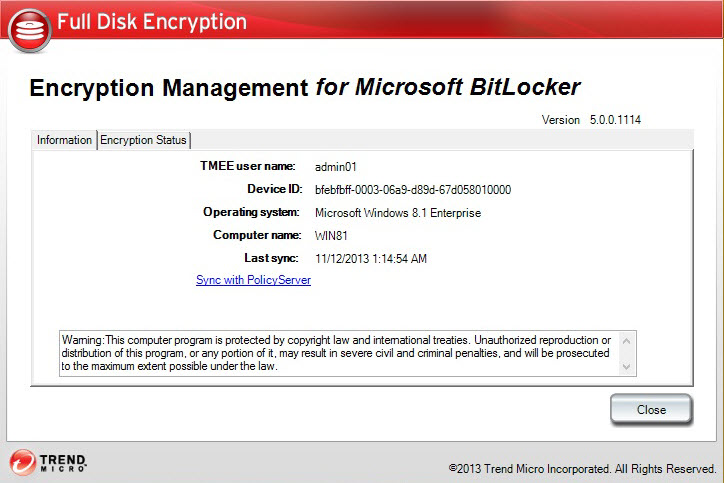
Task: Click the TMEE user name value admin01
Action: 336,166
